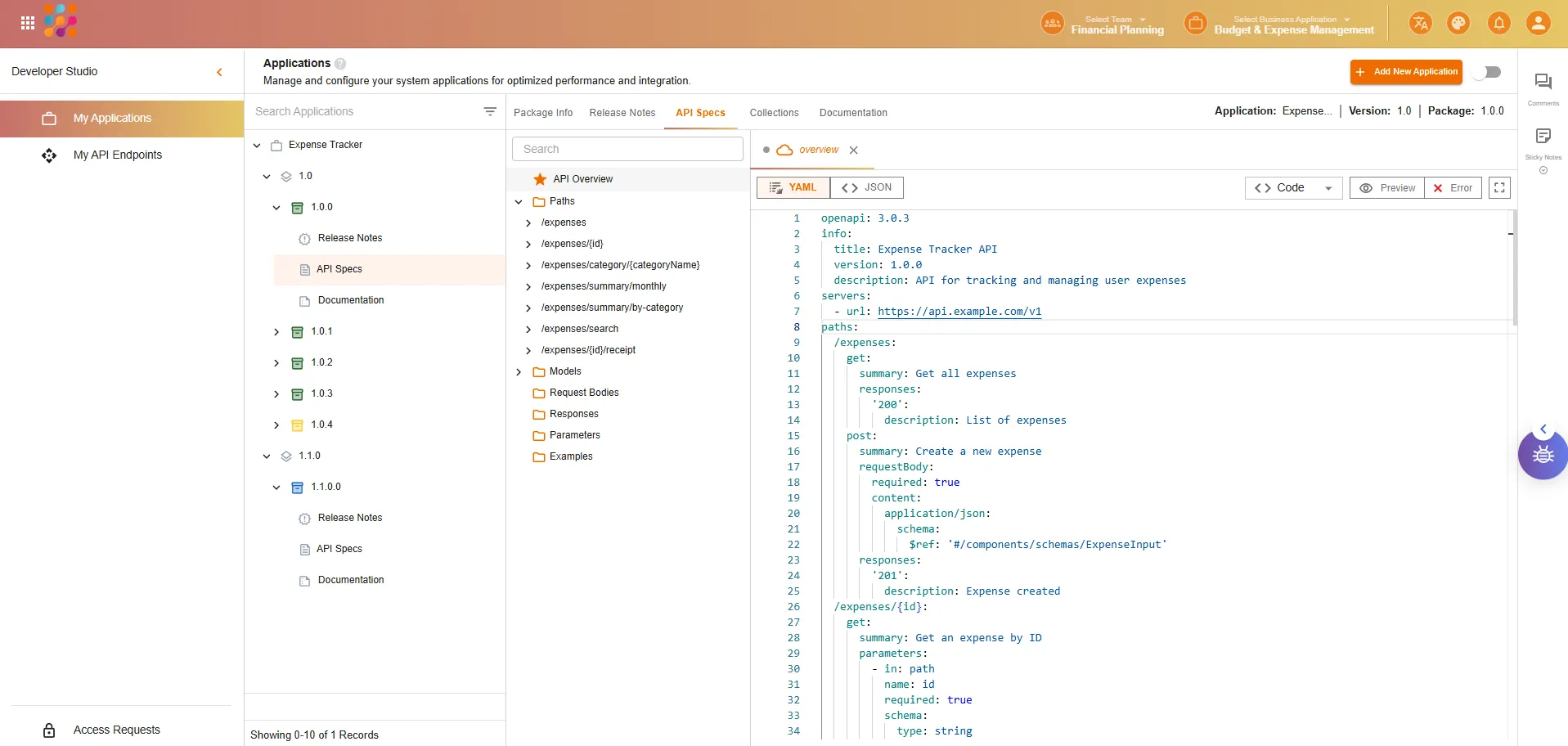Viewport: 1568px width, 746px height.
Task: Click the Preview button
Action: point(1387,188)
